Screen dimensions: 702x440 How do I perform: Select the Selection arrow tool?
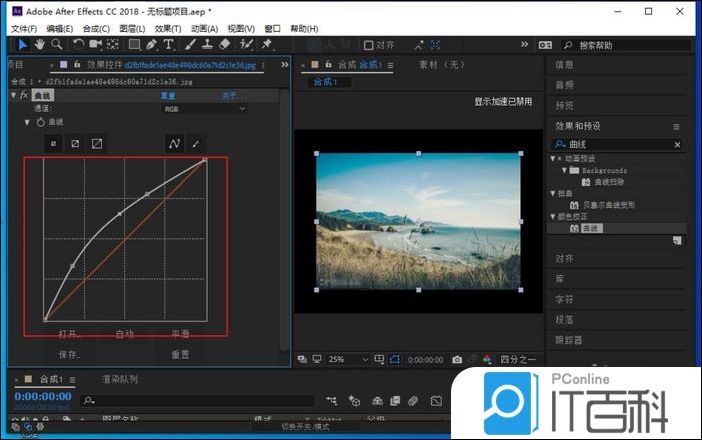click(23, 45)
